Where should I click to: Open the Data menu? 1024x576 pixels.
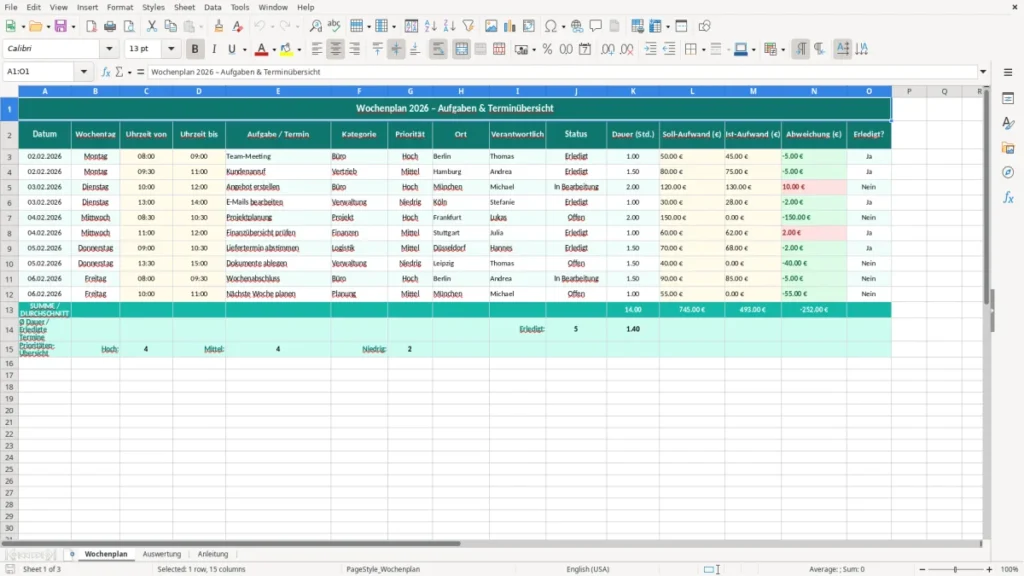click(212, 7)
